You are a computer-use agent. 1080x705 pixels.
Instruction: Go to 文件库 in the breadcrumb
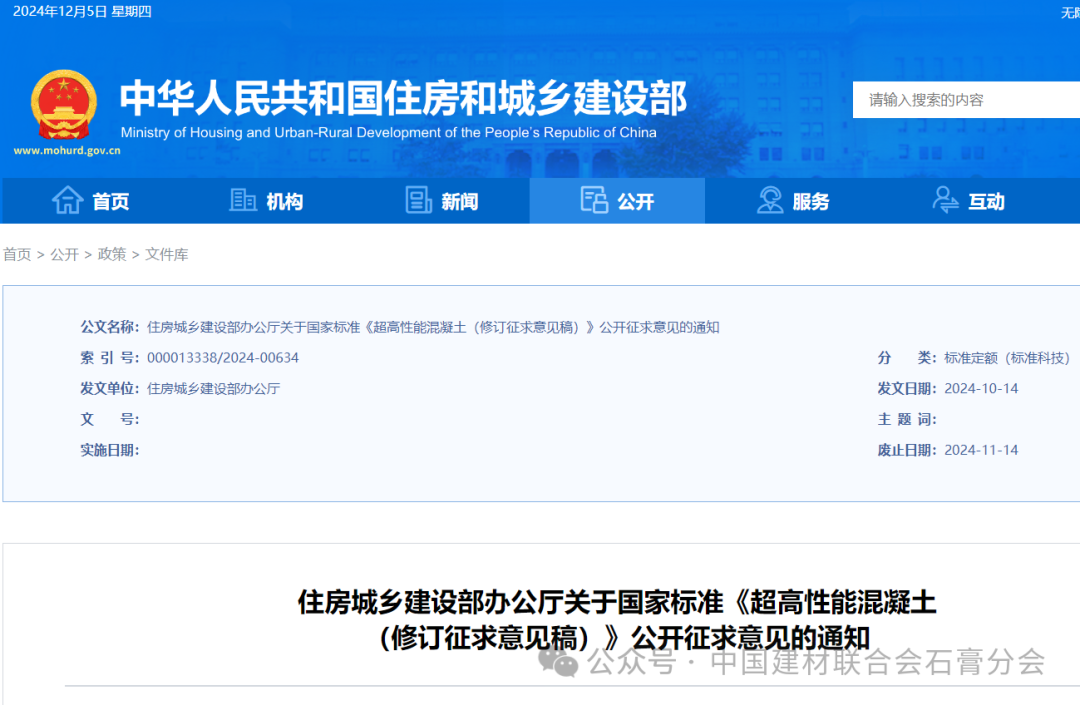167,255
